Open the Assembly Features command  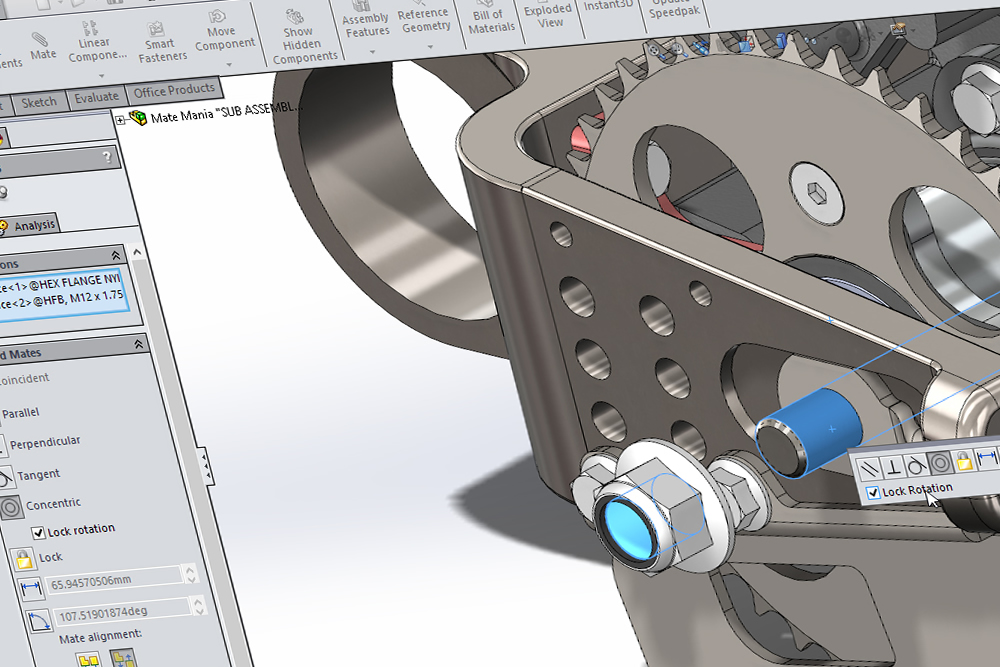366,19
